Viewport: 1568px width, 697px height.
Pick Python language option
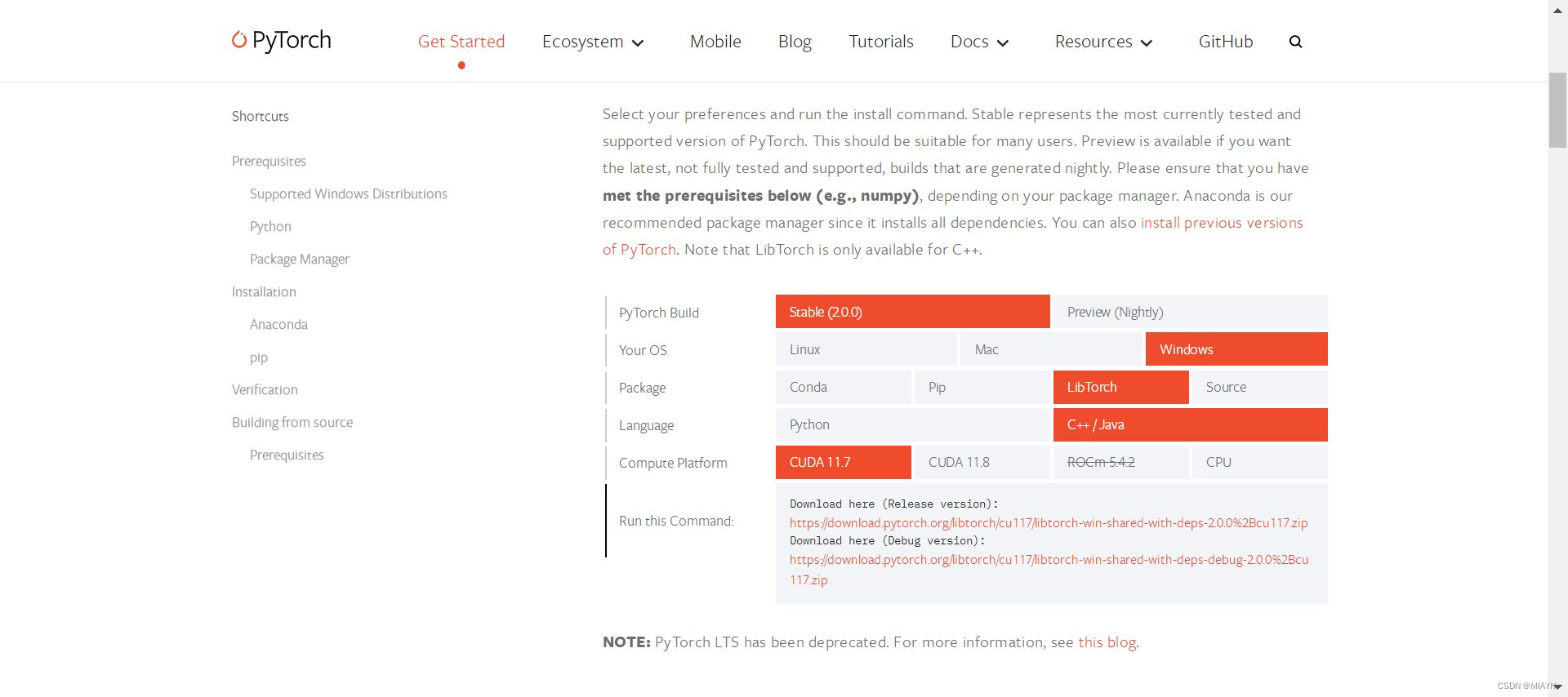coord(913,424)
